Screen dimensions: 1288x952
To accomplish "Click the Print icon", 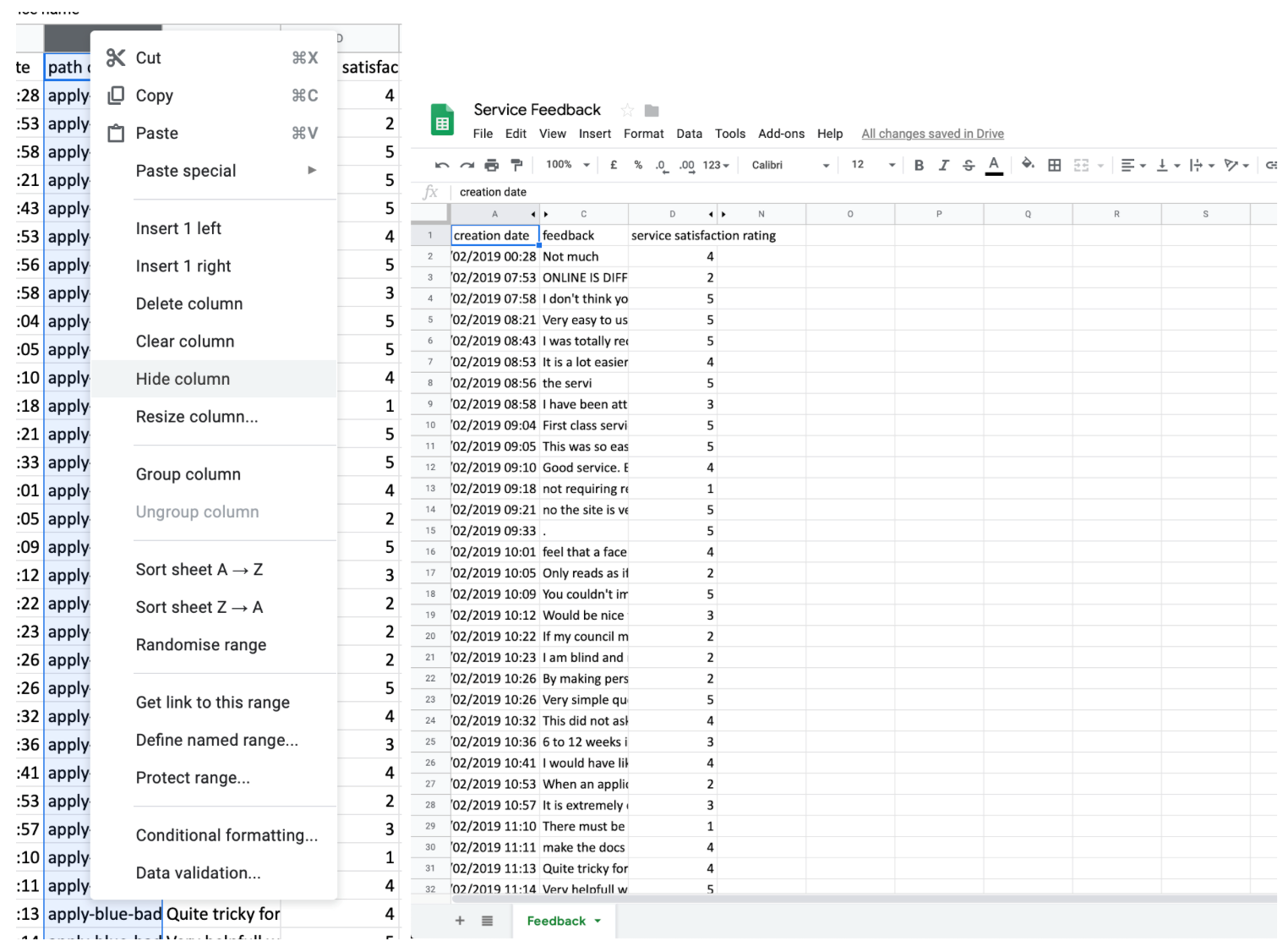I will pos(492,166).
